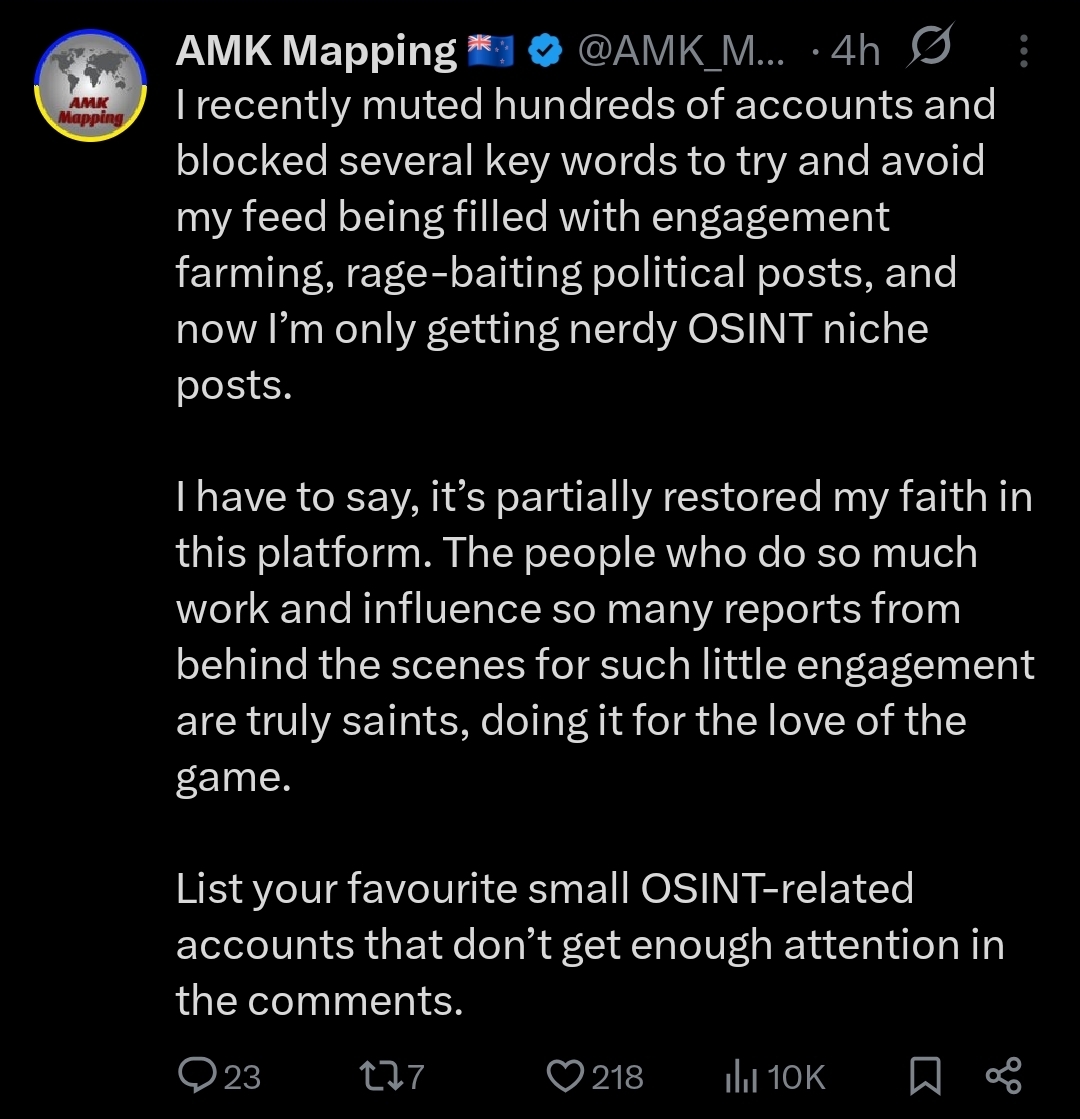This screenshot has height=1119, width=1080.
Task: Click the share icon
Action: (x=1003, y=1076)
